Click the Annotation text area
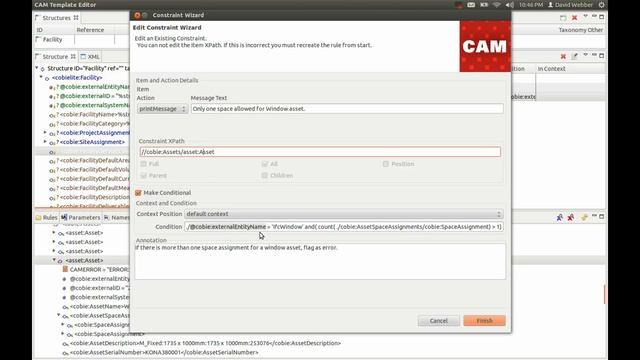The image size is (640, 360). (x=320, y=261)
